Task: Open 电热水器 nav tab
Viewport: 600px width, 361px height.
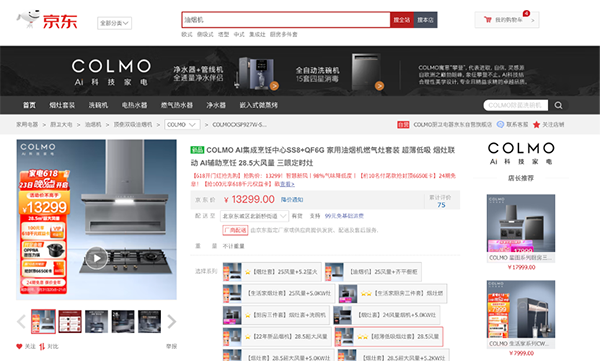Action: (134, 105)
